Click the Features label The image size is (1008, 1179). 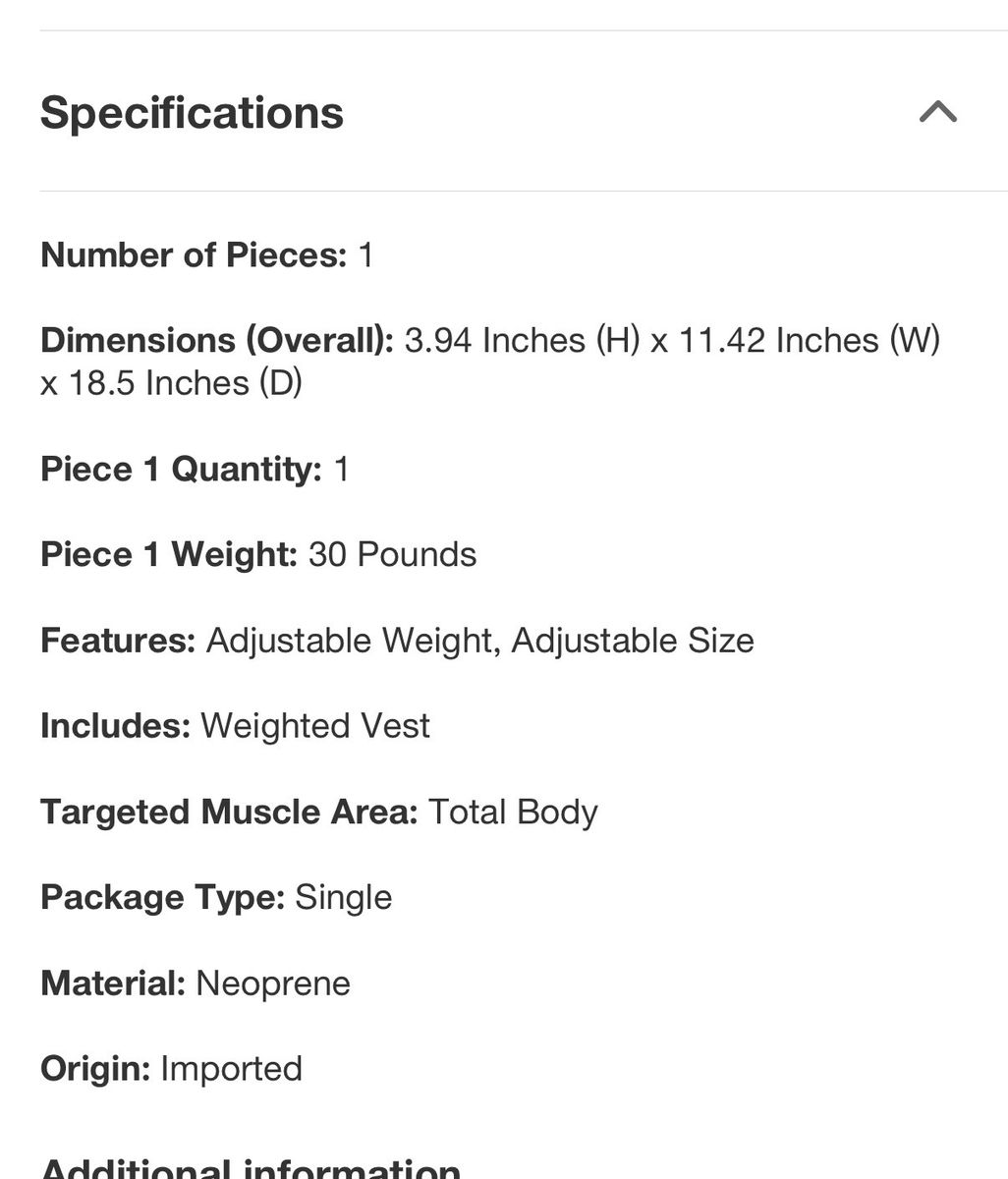point(118,641)
